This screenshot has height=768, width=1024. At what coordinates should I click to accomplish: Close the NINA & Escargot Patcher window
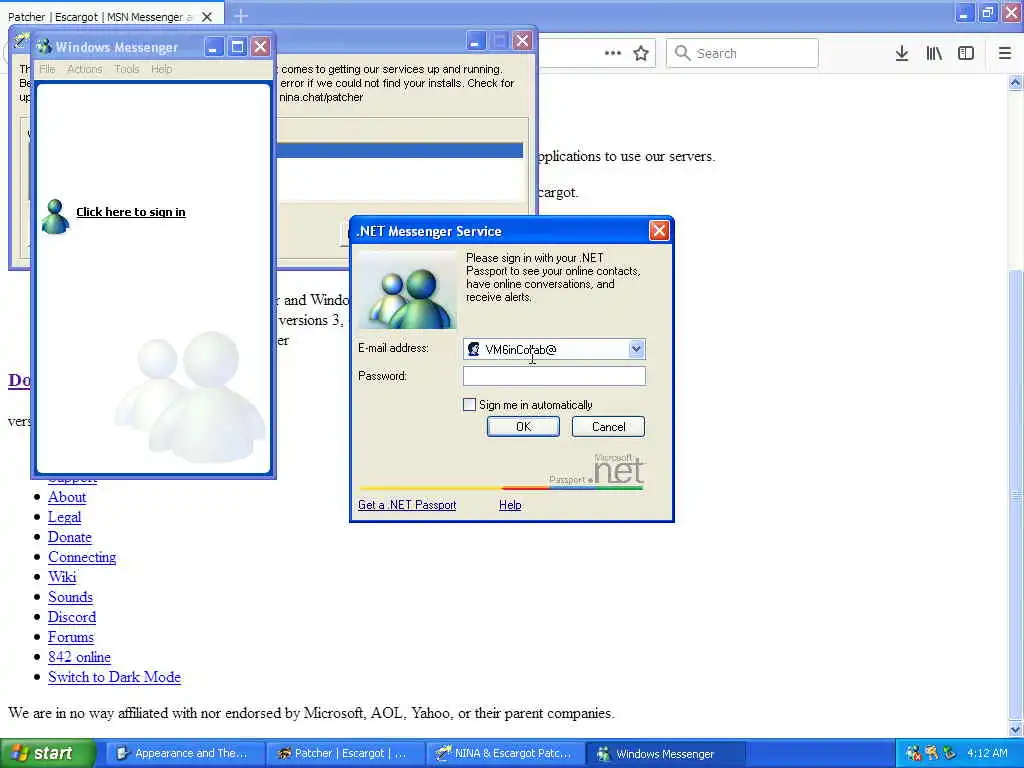click(522, 40)
